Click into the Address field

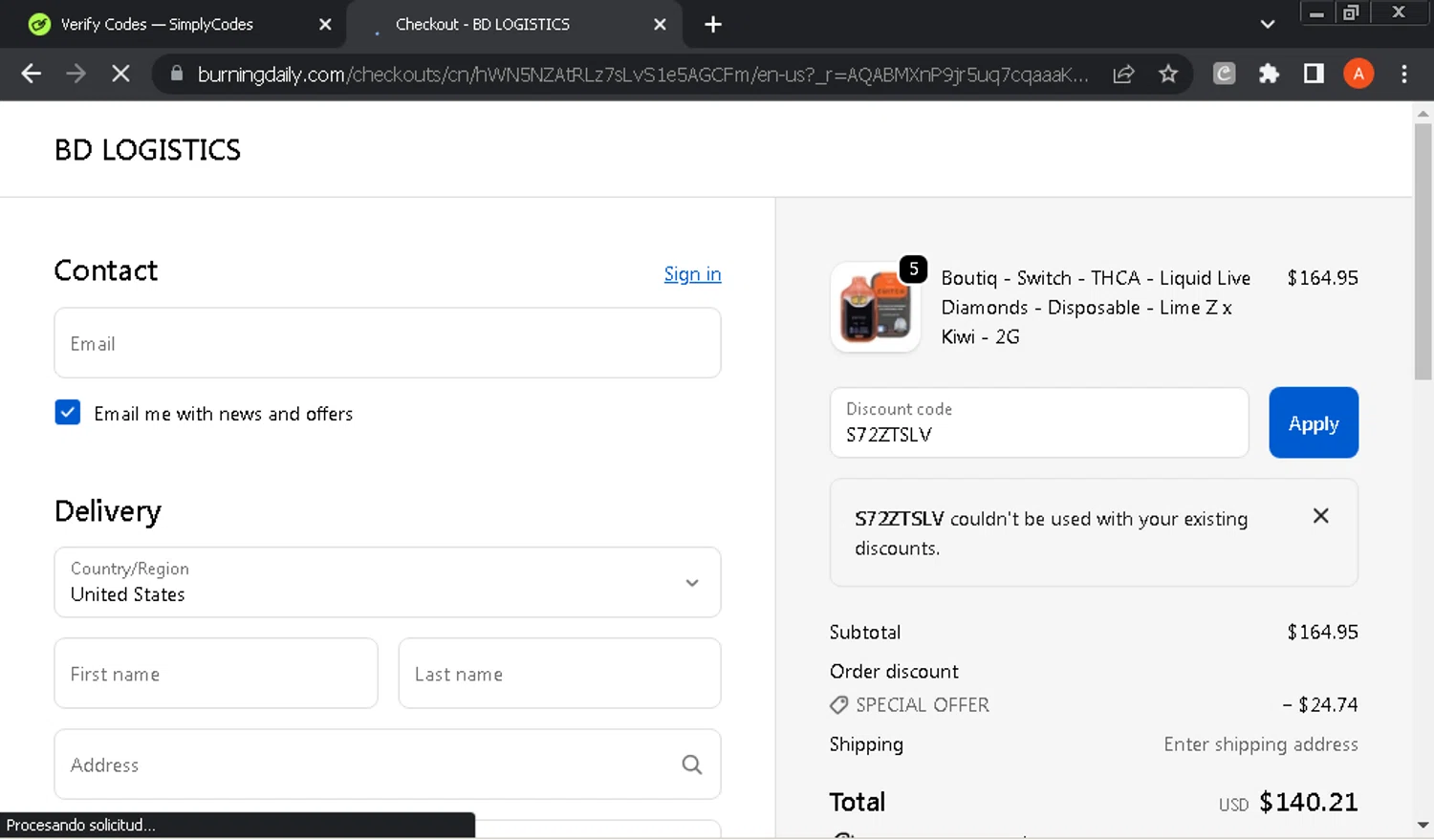387,765
